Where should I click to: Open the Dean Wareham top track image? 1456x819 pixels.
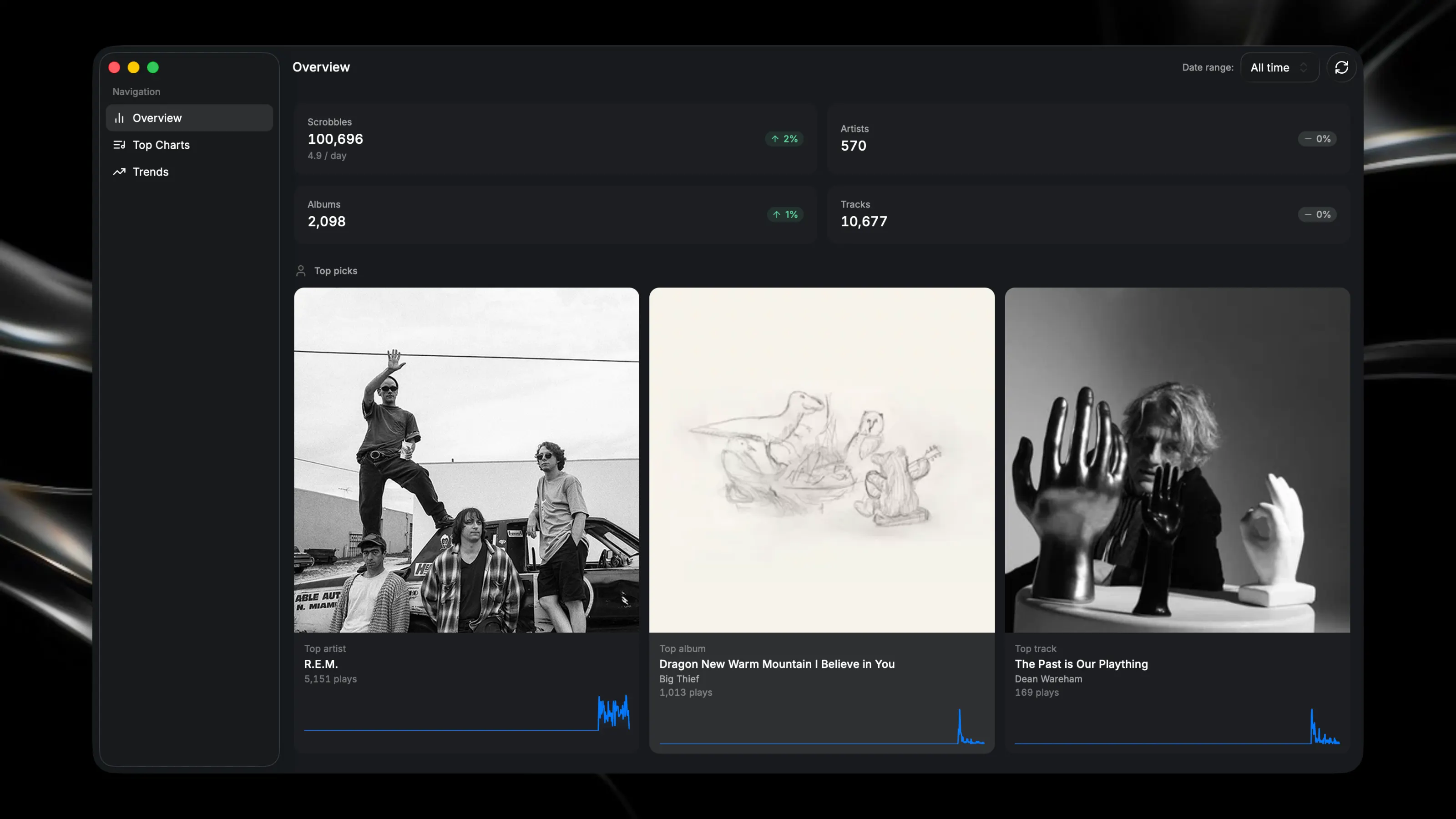(1178, 460)
